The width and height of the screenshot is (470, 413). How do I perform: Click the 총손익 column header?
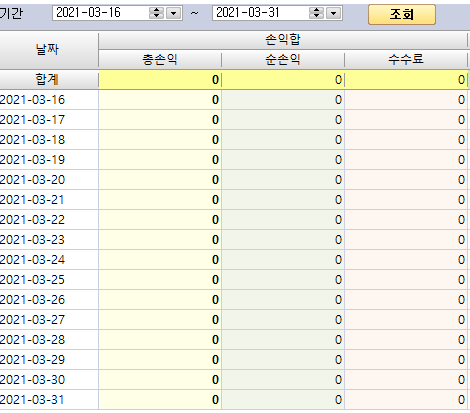[x=160, y=59]
